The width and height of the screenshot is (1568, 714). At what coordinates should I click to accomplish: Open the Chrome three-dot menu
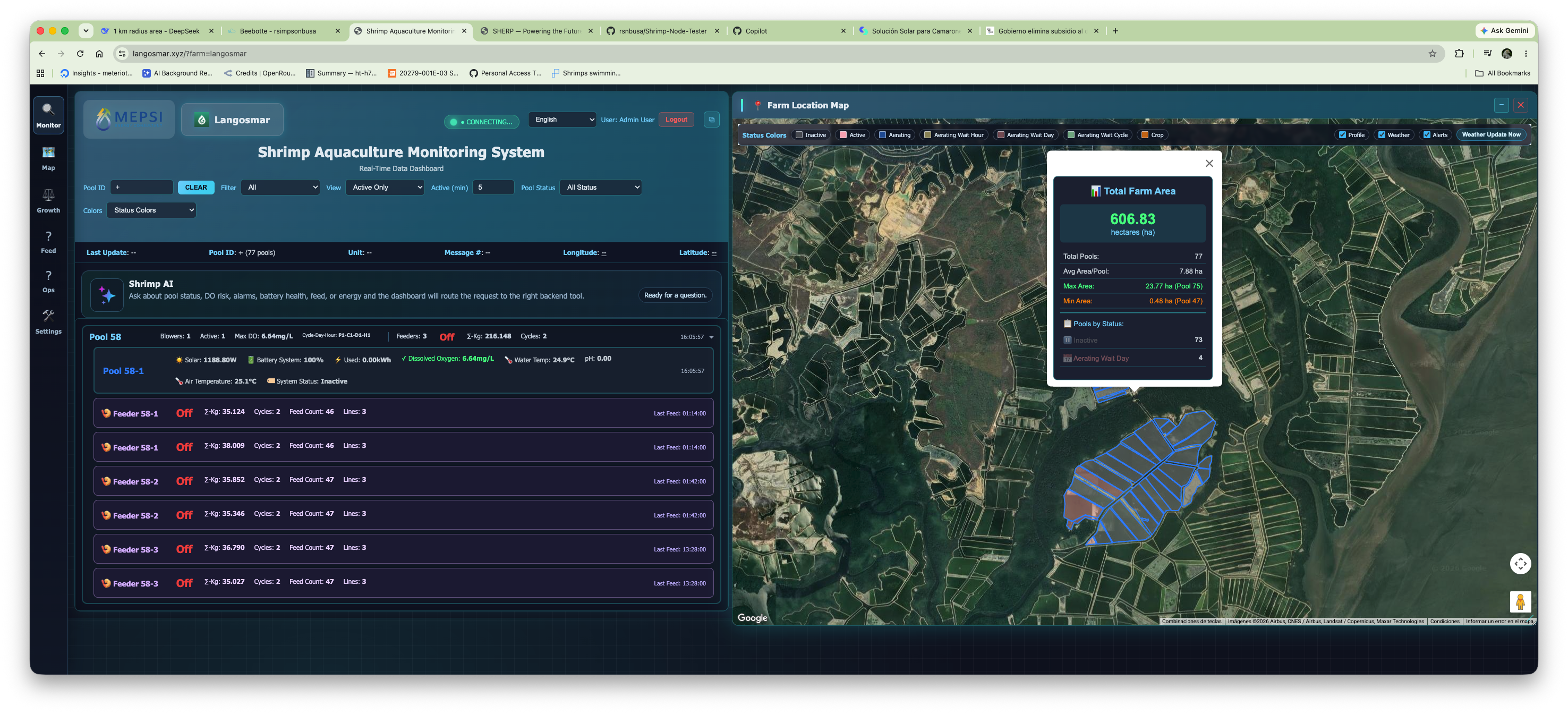point(1526,54)
